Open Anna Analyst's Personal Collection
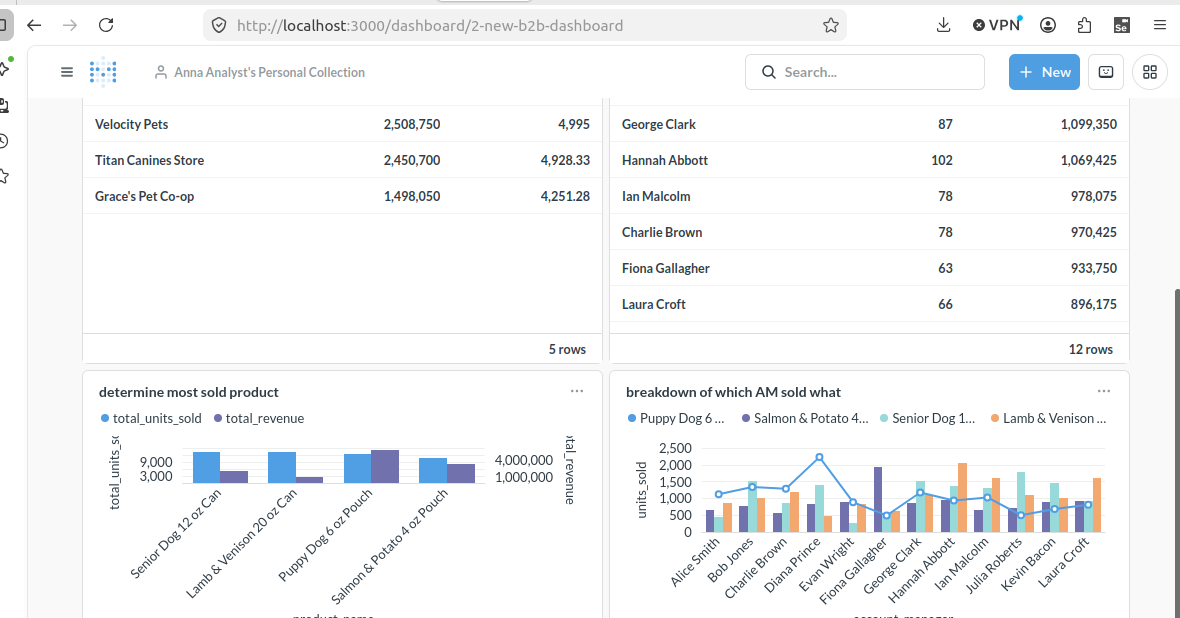The width and height of the screenshot is (1180, 618). click(x=260, y=72)
